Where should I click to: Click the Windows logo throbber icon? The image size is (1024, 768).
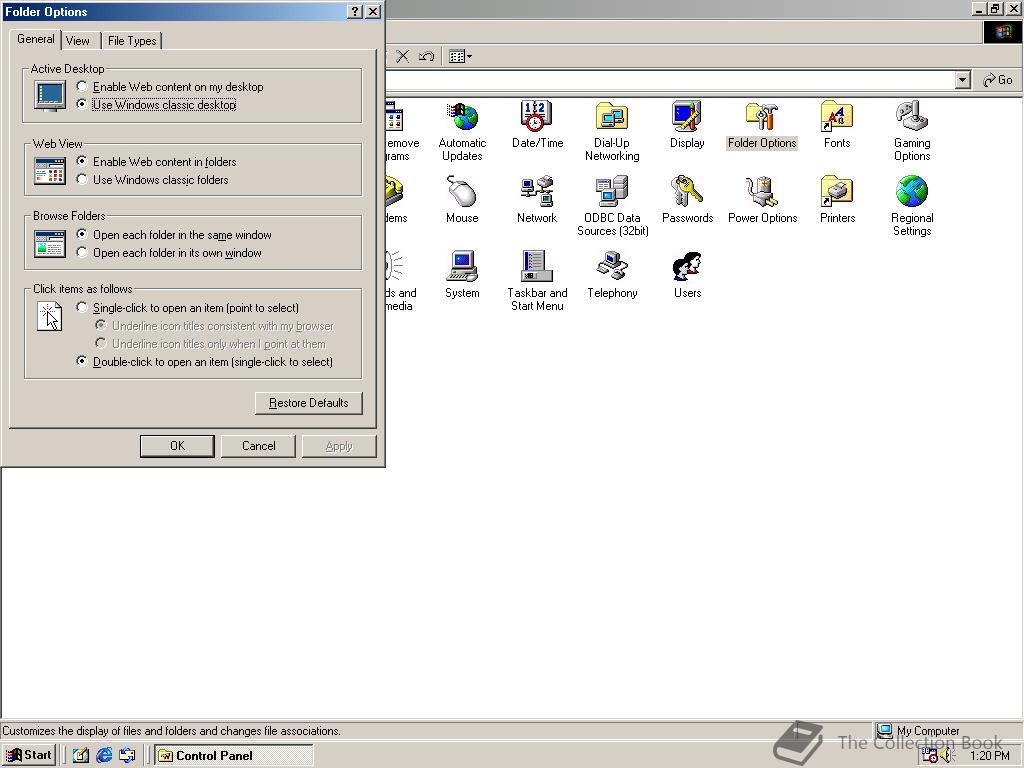(1002, 32)
